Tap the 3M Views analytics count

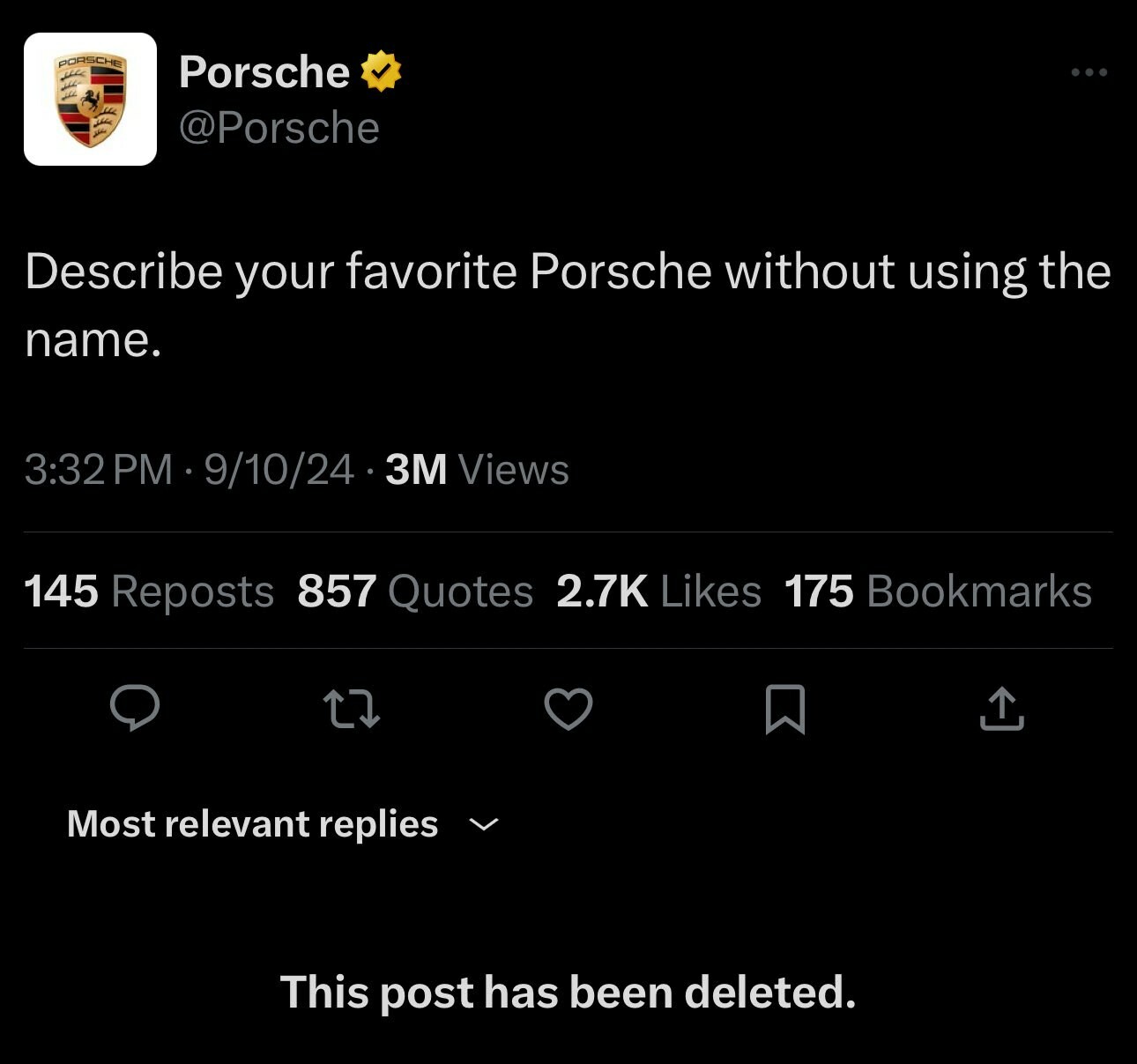[477, 469]
